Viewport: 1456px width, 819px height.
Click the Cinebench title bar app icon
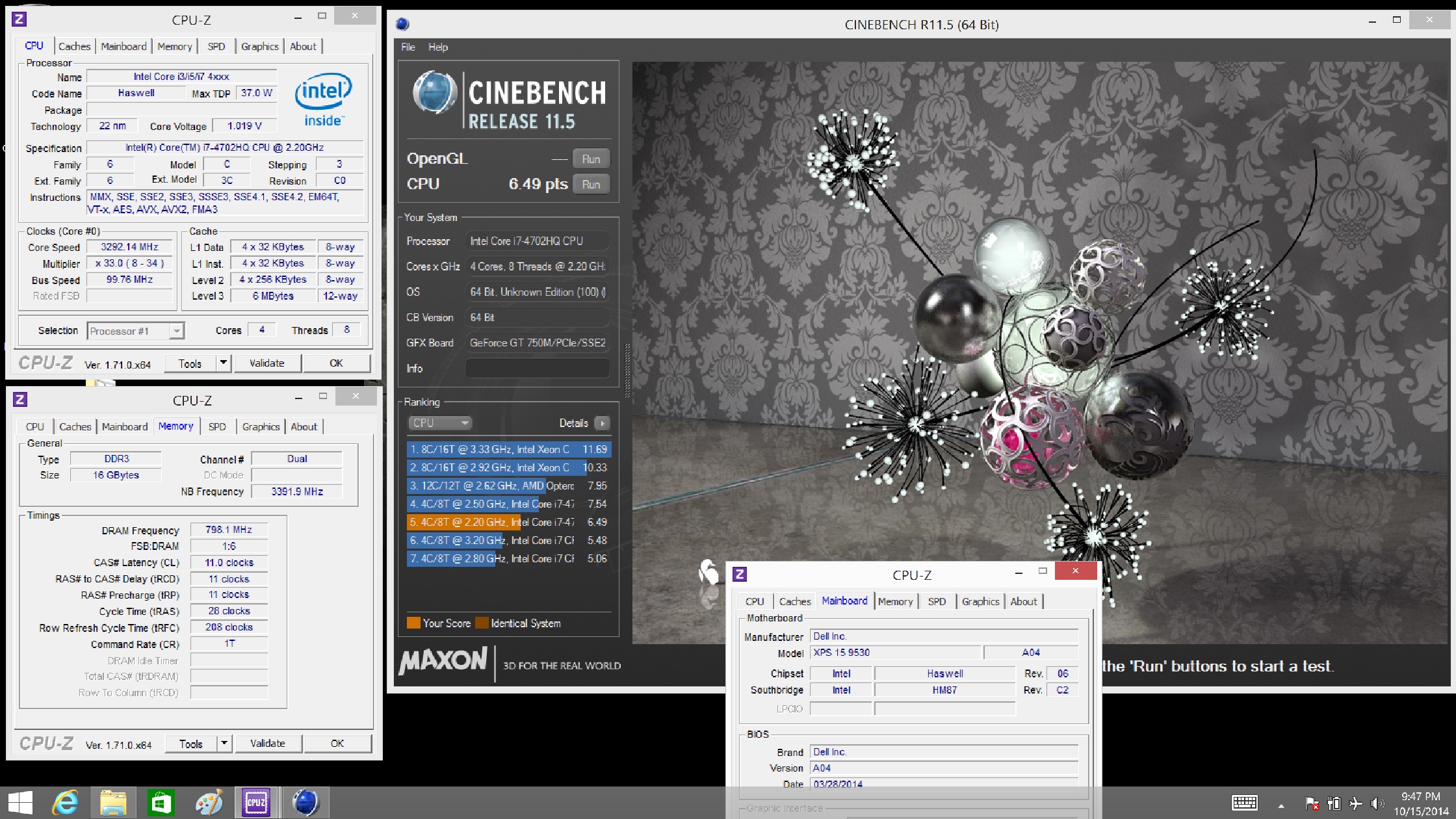point(402,24)
